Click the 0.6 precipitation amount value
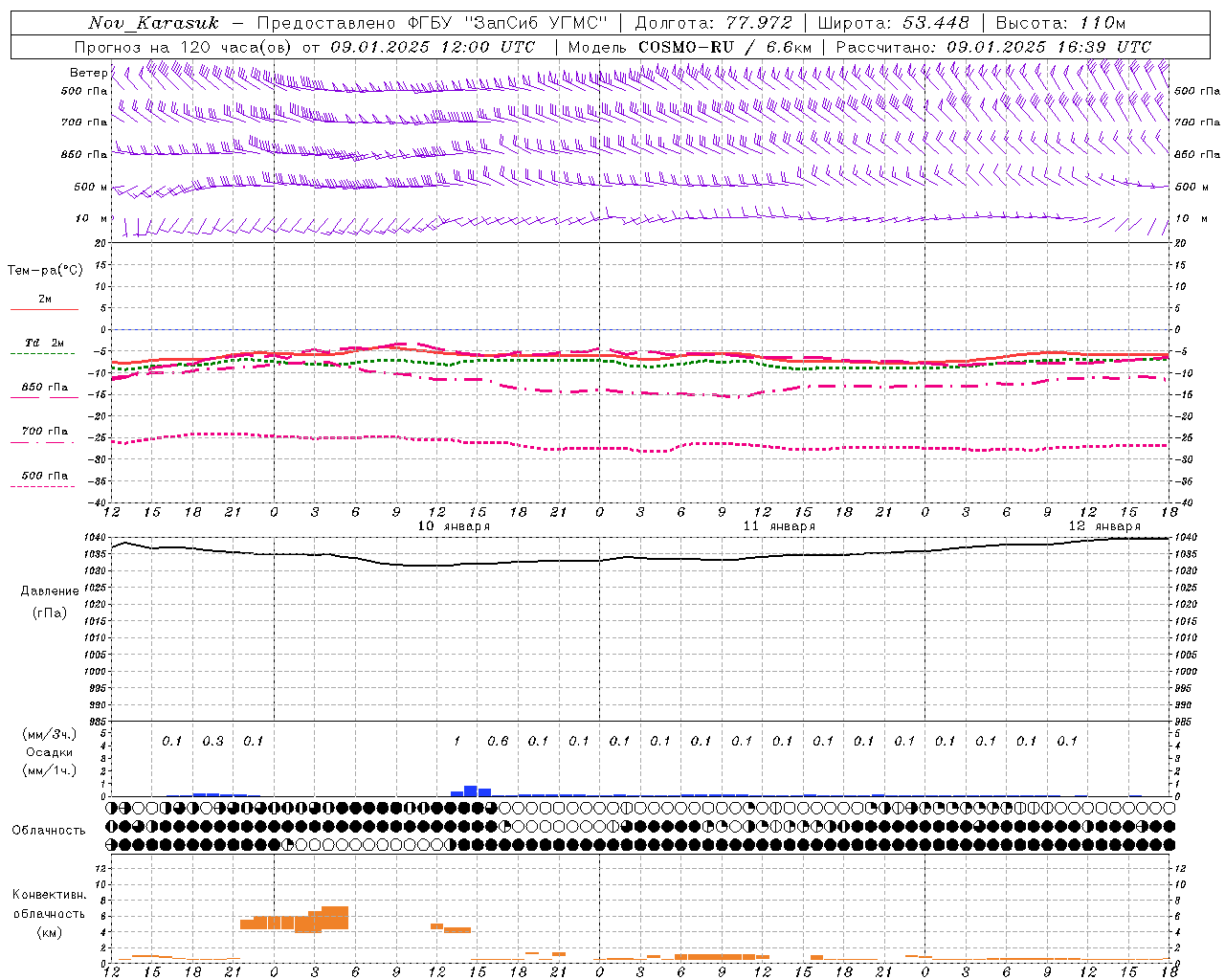Viewport: 1225px width, 980px height. (498, 741)
